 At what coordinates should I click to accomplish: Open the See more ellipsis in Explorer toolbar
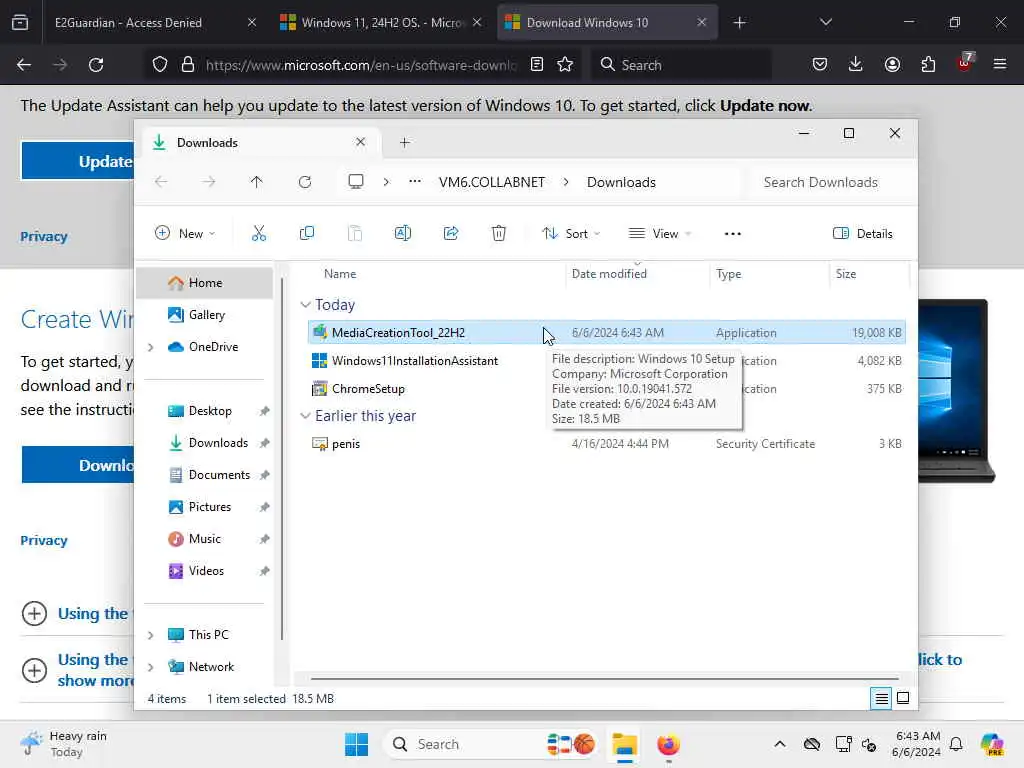[x=733, y=234]
